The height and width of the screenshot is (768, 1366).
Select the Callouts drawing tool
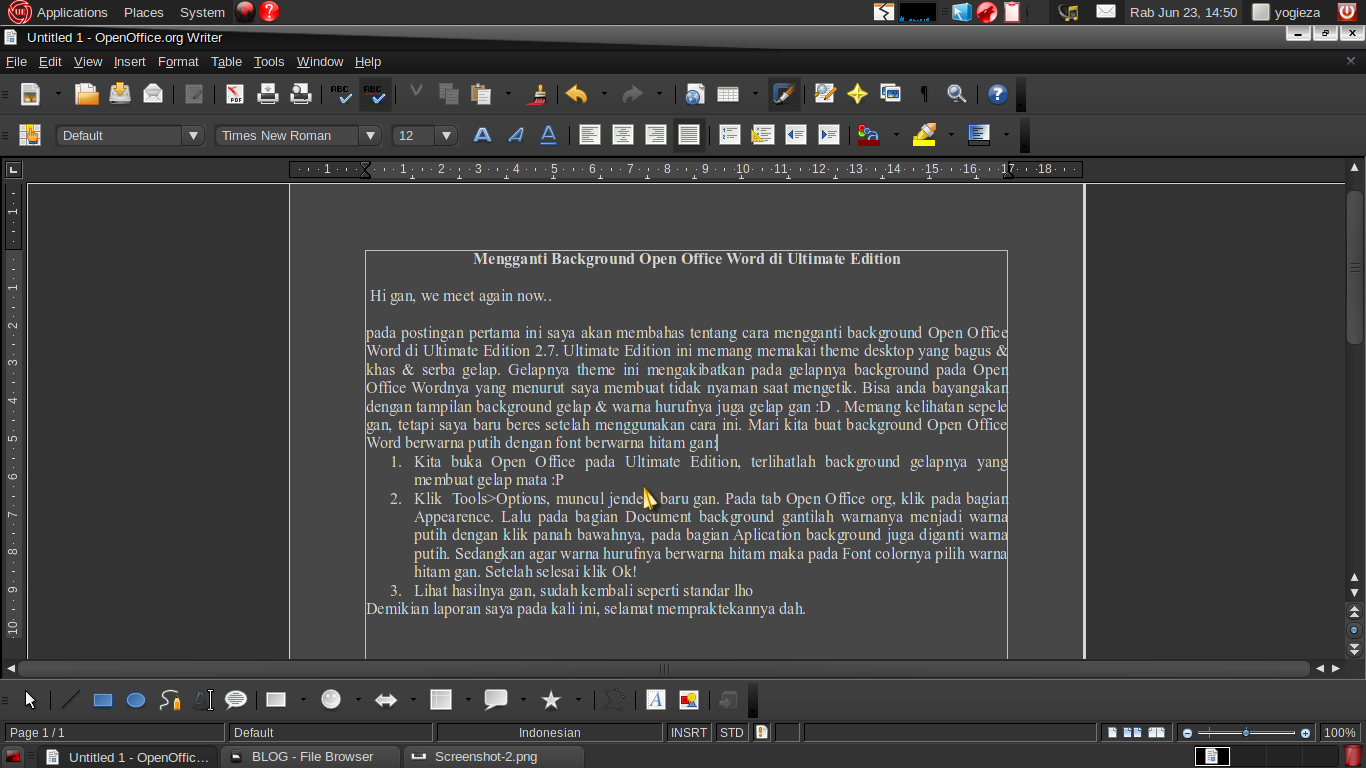pos(236,700)
